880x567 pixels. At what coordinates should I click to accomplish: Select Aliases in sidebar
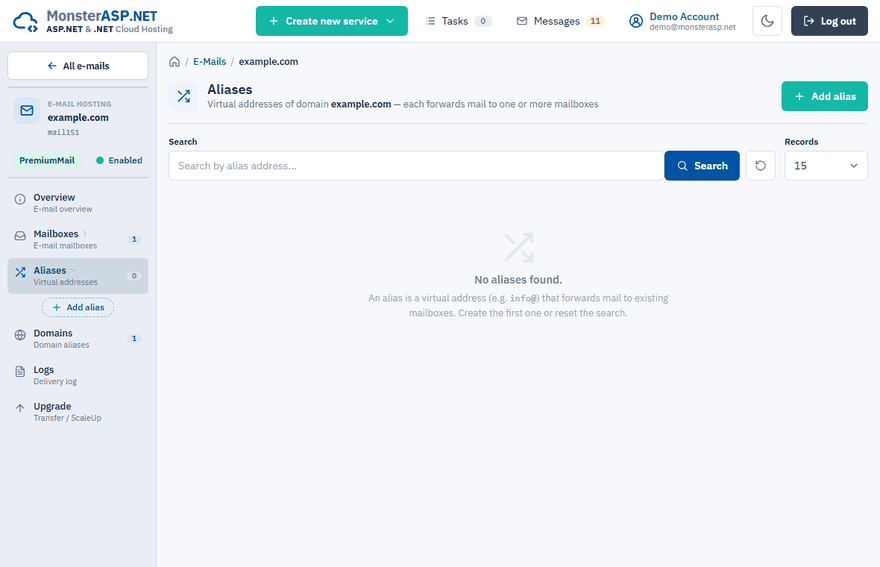[78, 276]
